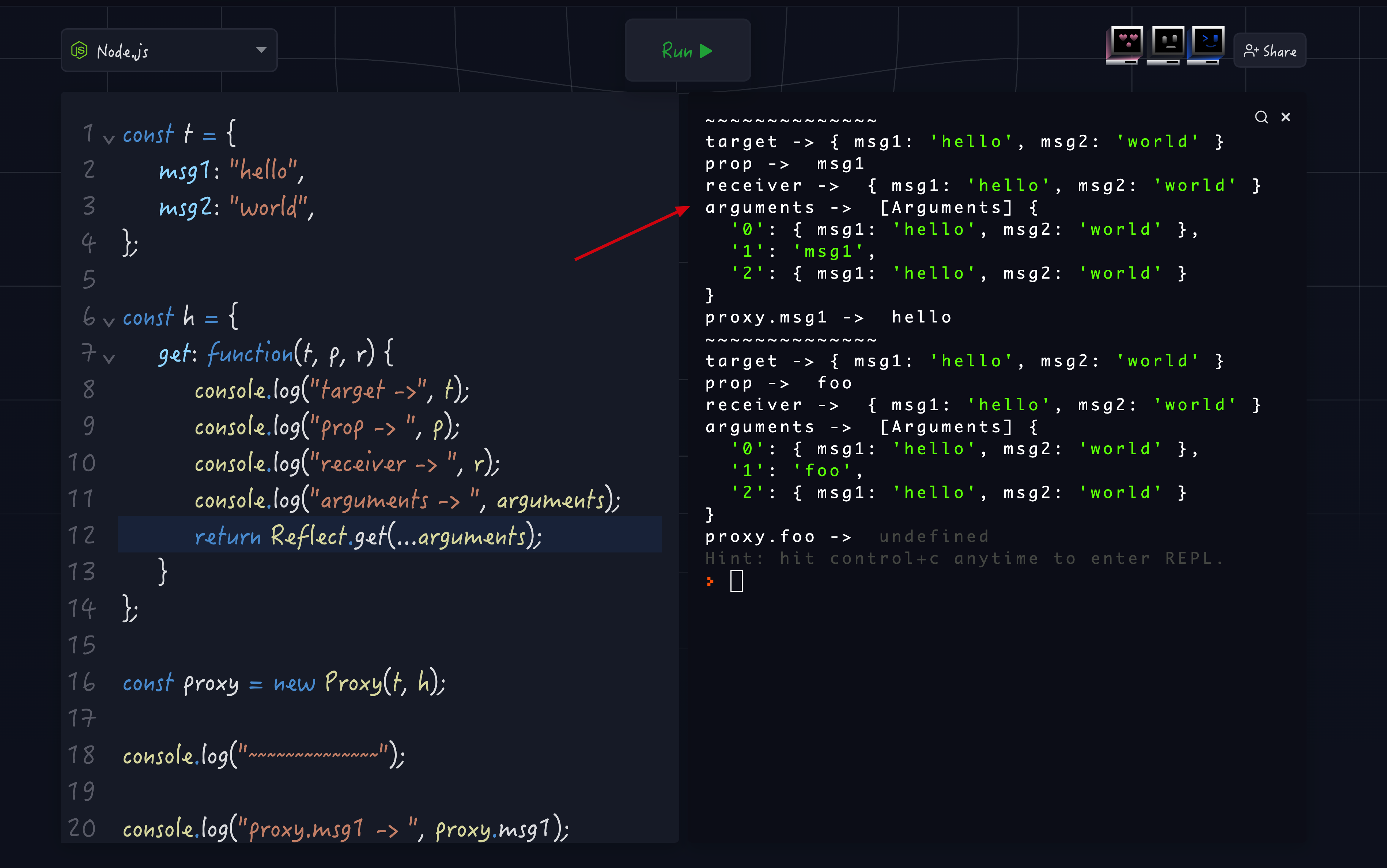Image resolution: width=1387 pixels, height=868 pixels.
Task: Place cursor on highlighted Reflect.get line
Action: (367, 536)
